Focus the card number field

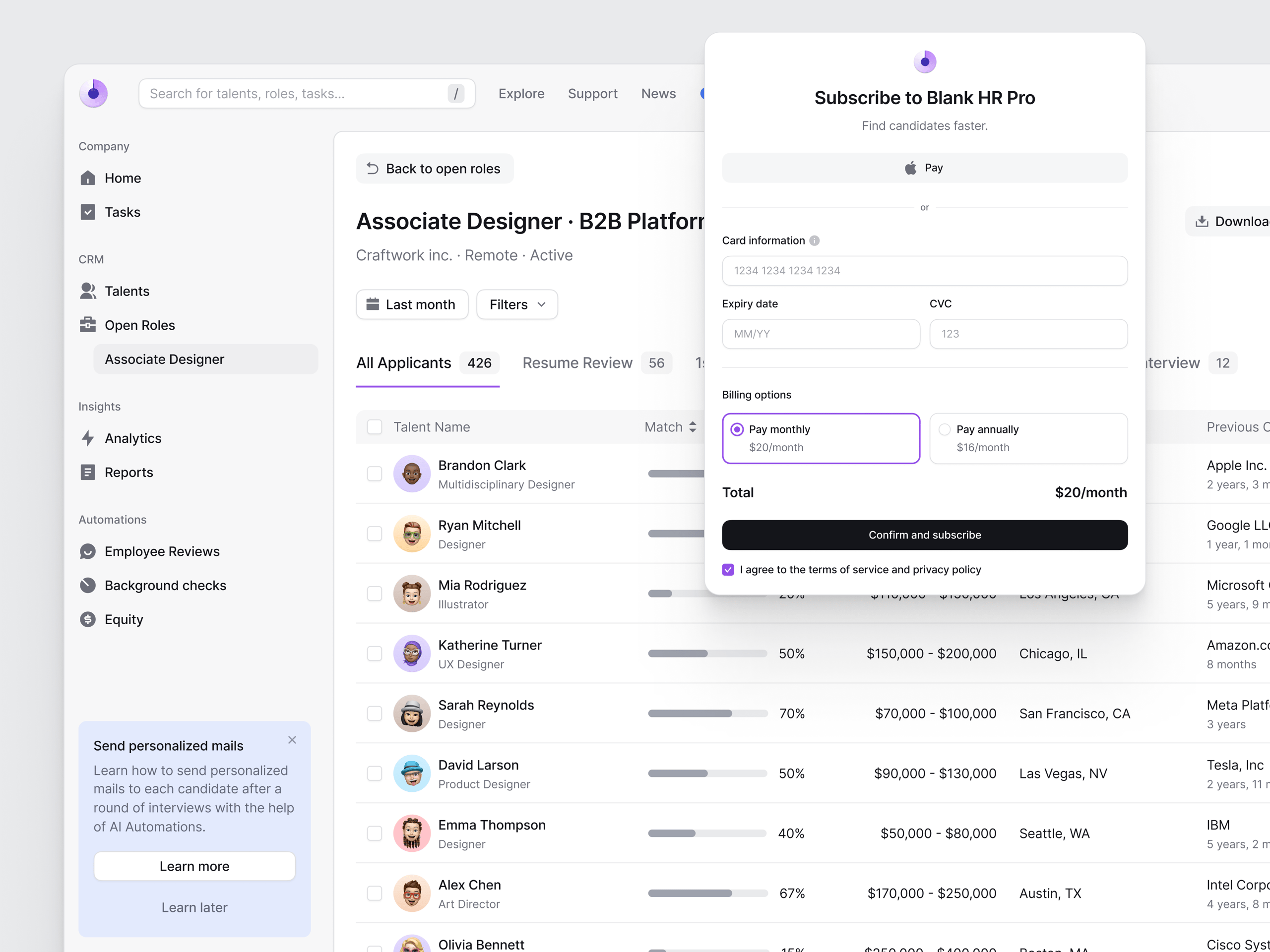[x=924, y=271]
